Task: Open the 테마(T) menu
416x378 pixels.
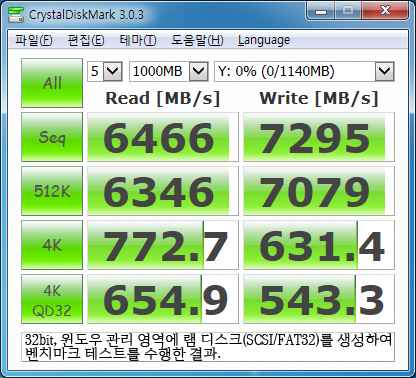Action: (138, 40)
